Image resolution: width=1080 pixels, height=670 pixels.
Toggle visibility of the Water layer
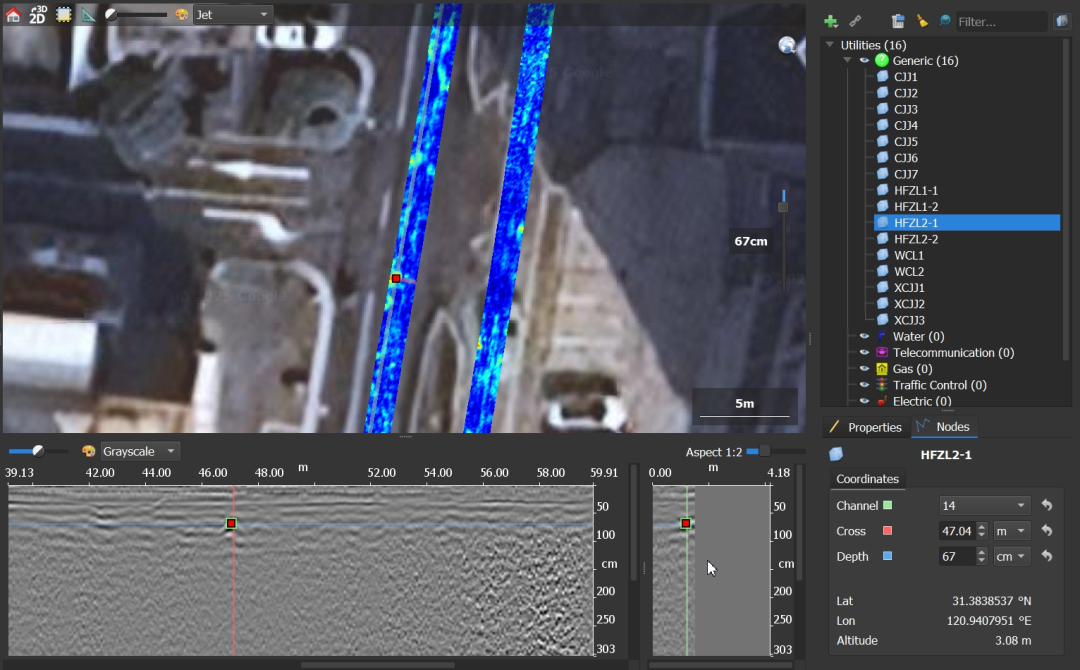[865, 337]
